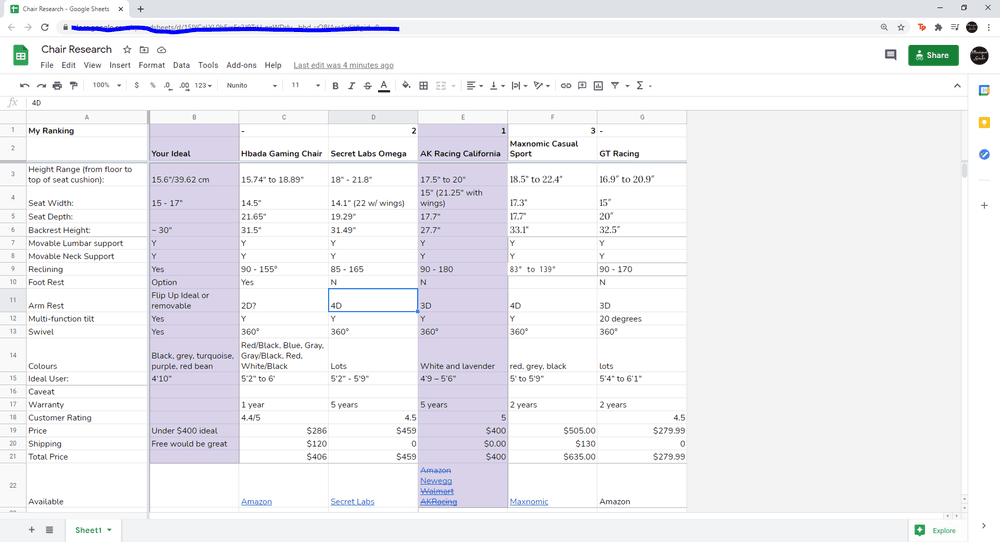Open the Format menu
This screenshot has height=542, width=1000.
coord(152,65)
